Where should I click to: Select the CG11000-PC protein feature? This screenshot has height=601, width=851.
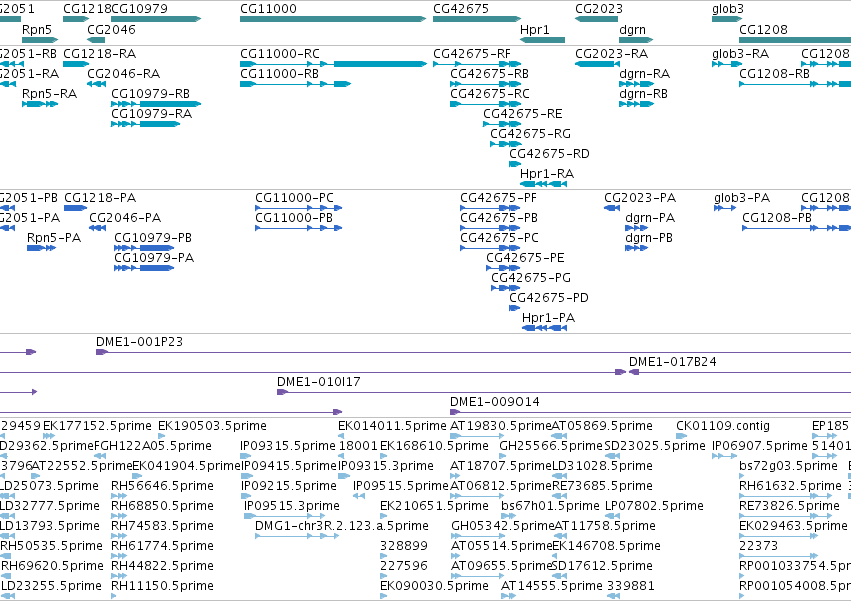tap(299, 208)
